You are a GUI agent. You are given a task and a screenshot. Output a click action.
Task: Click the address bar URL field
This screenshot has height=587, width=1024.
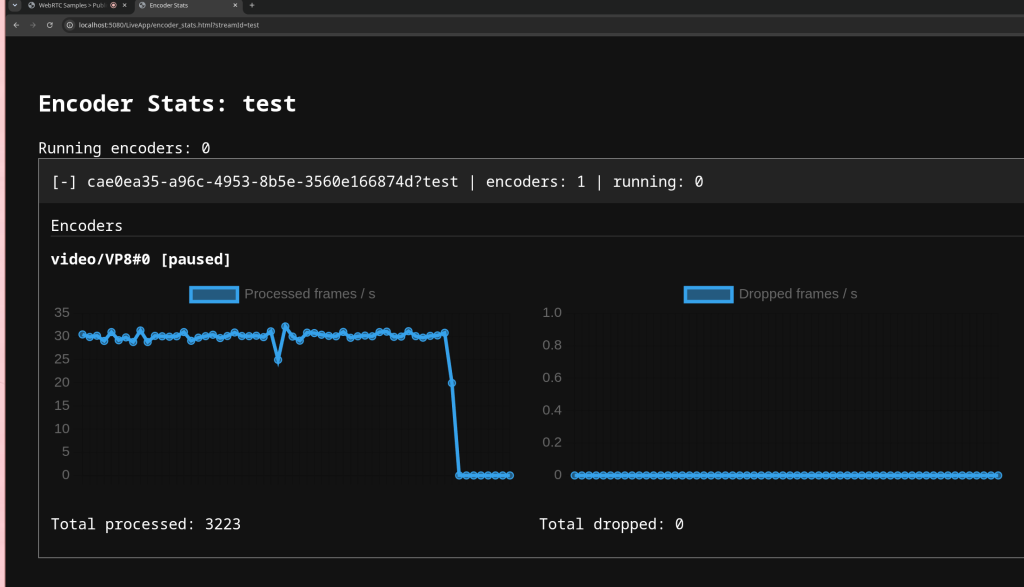coord(168,25)
